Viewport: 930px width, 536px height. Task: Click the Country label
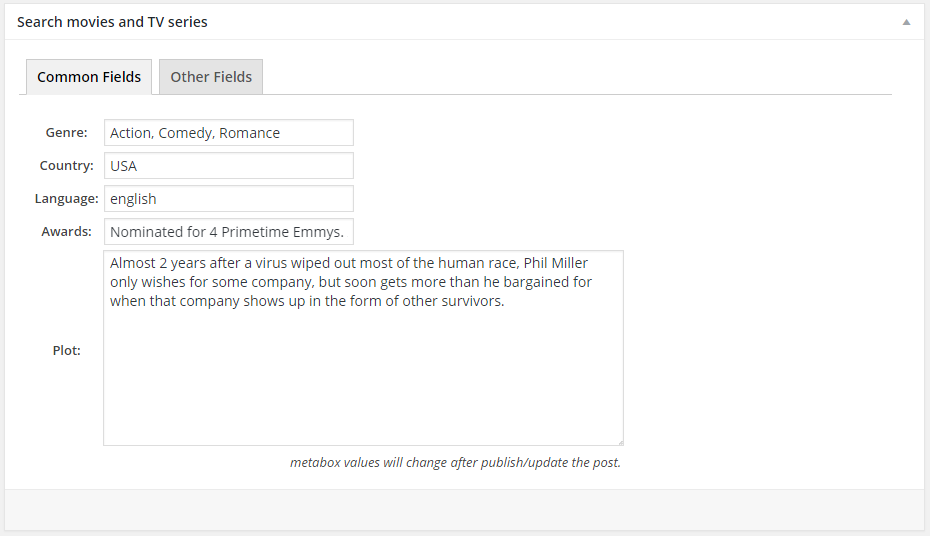[x=66, y=165]
